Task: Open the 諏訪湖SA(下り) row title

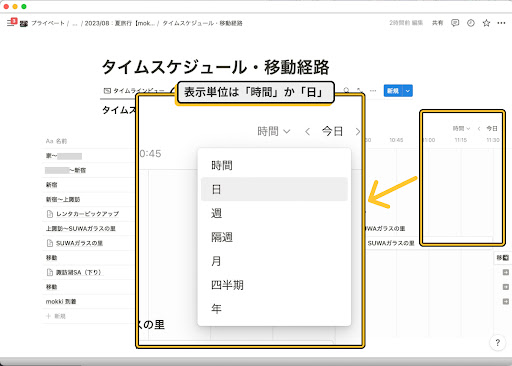Action: tap(78, 272)
